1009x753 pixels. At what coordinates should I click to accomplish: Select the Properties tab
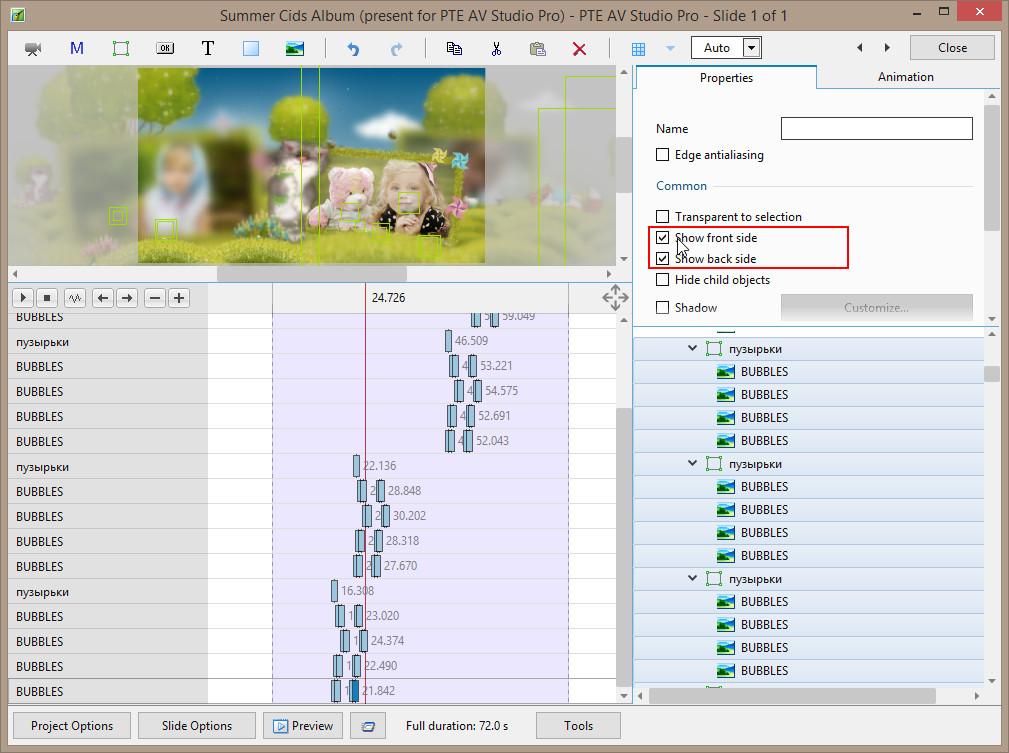click(726, 78)
